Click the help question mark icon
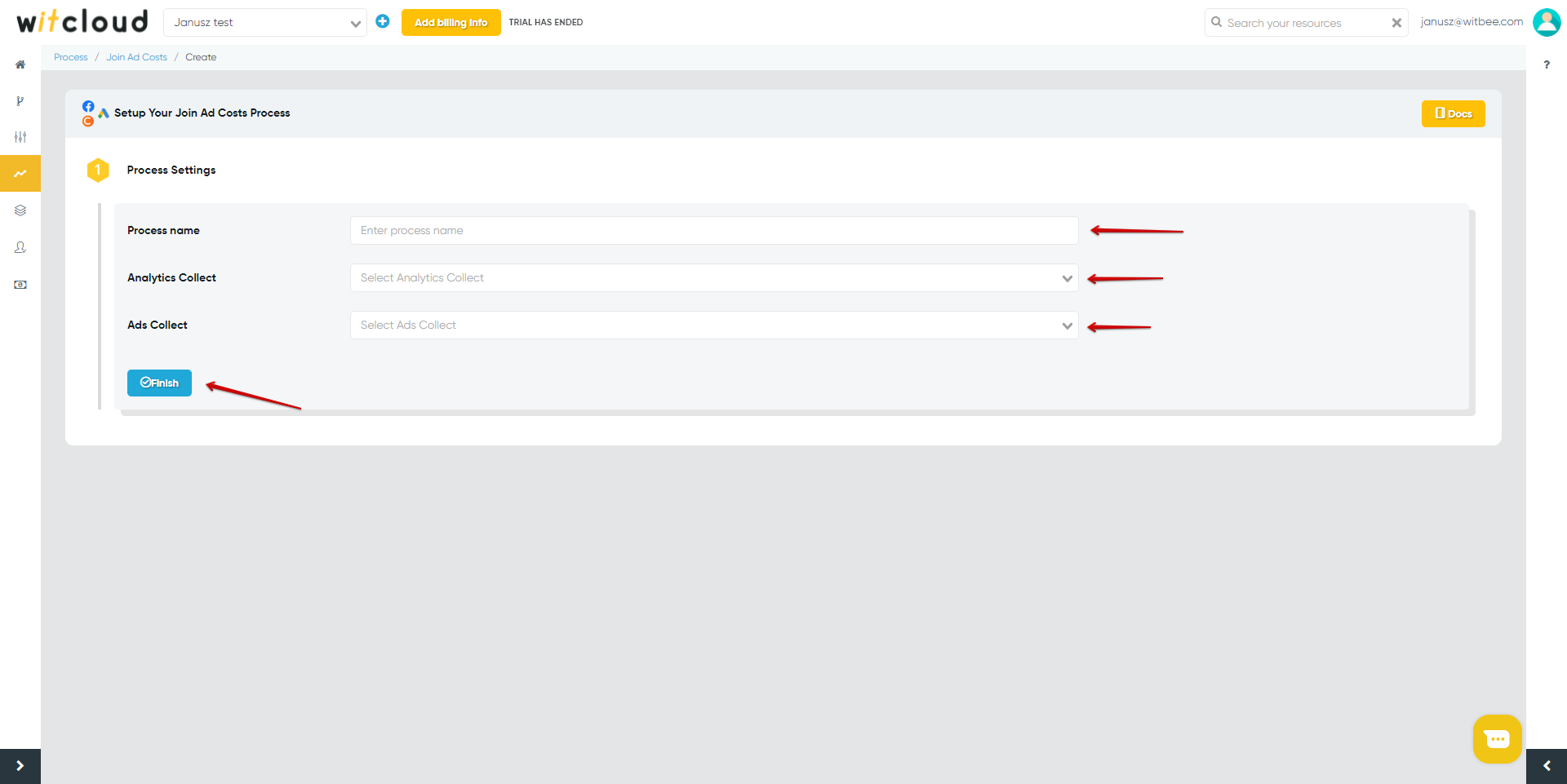 point(1547,64)
